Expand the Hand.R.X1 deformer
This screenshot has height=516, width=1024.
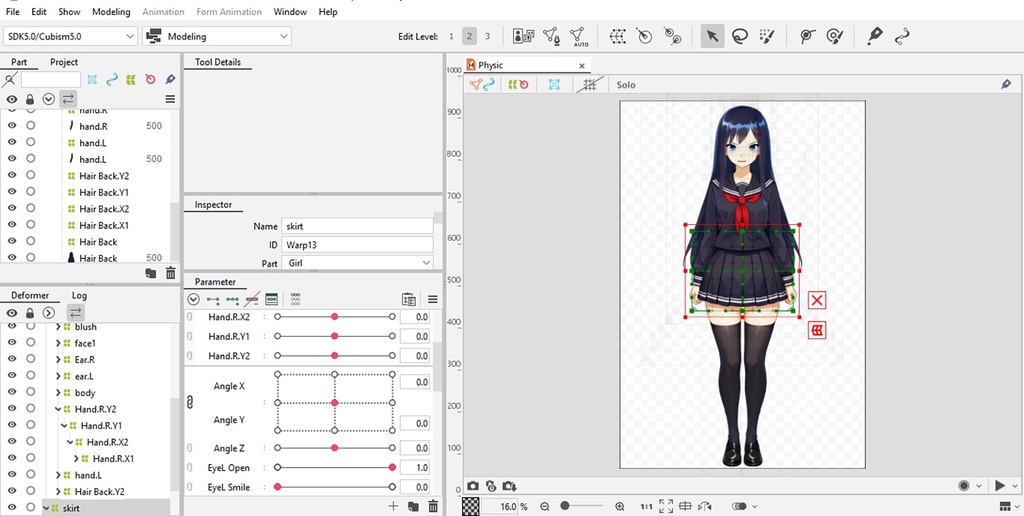76,459
